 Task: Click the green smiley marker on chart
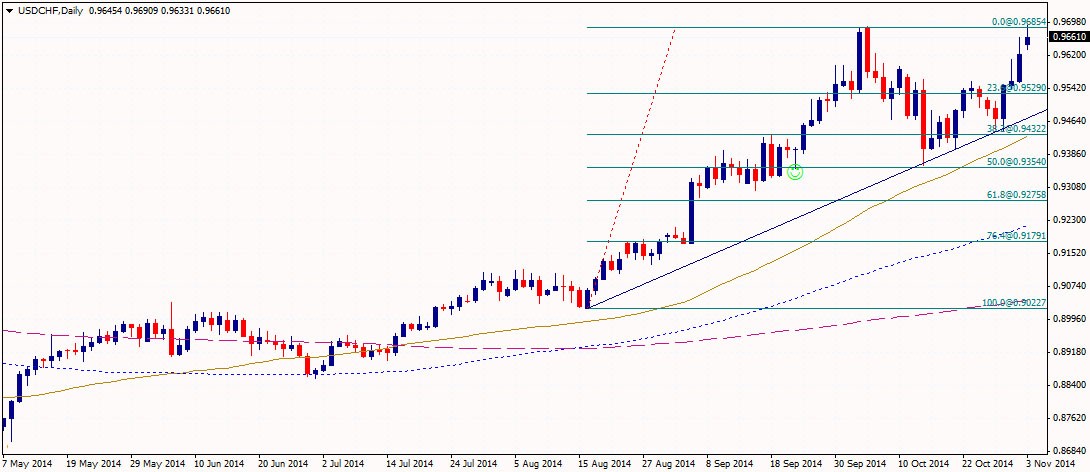pos(795,171)
